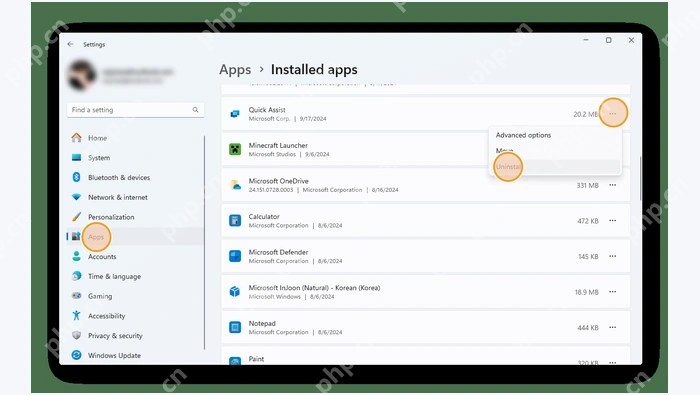Open the three-dot menu for Notepad
700x395 pixels.
click(x=612, y=327)
